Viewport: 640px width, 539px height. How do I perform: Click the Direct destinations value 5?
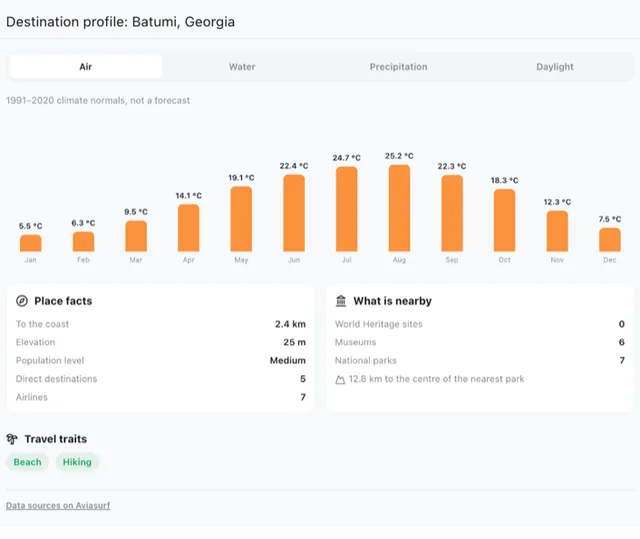[303, 379]
